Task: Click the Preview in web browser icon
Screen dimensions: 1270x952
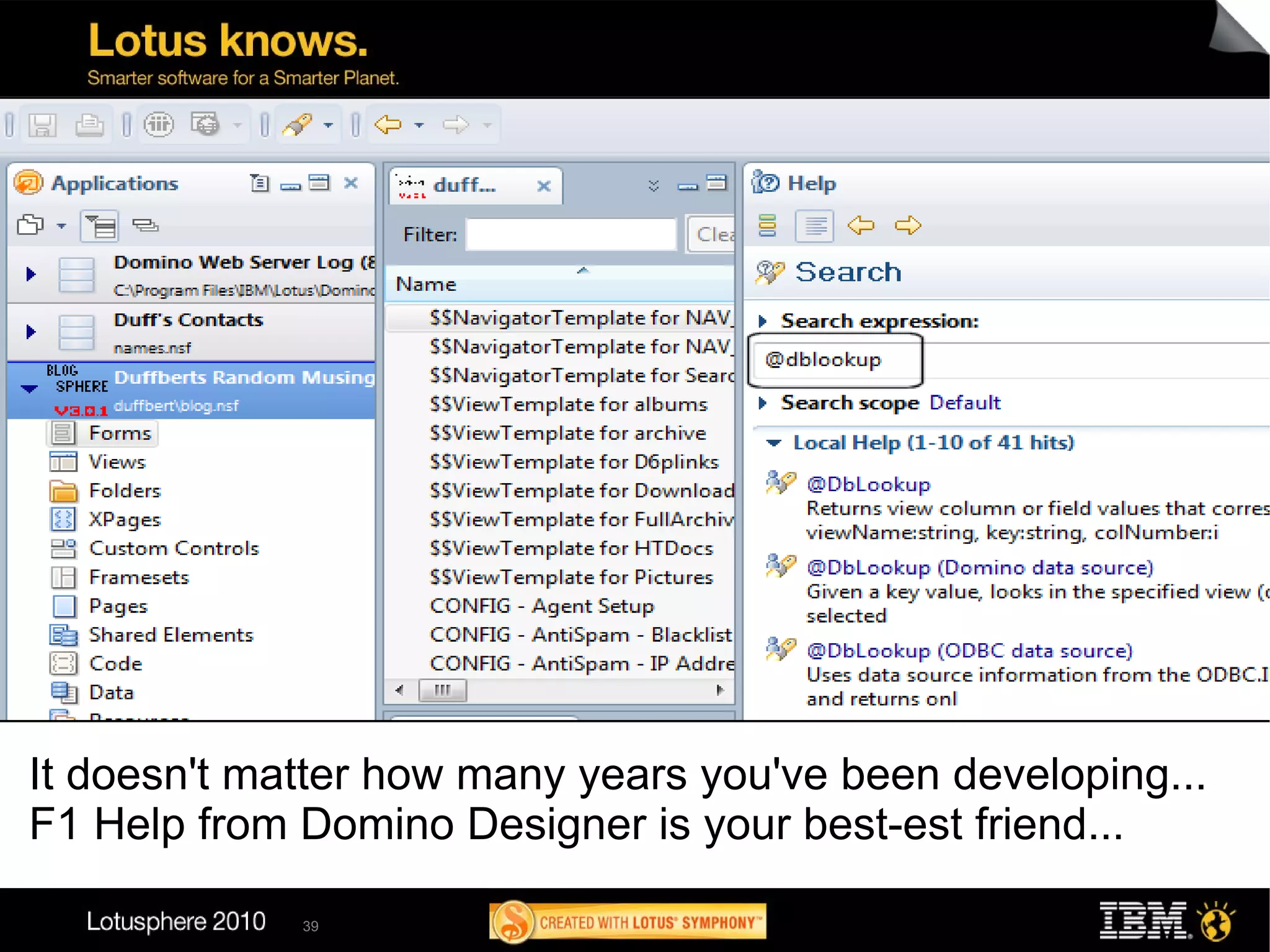Action: (x=205, y=125)
